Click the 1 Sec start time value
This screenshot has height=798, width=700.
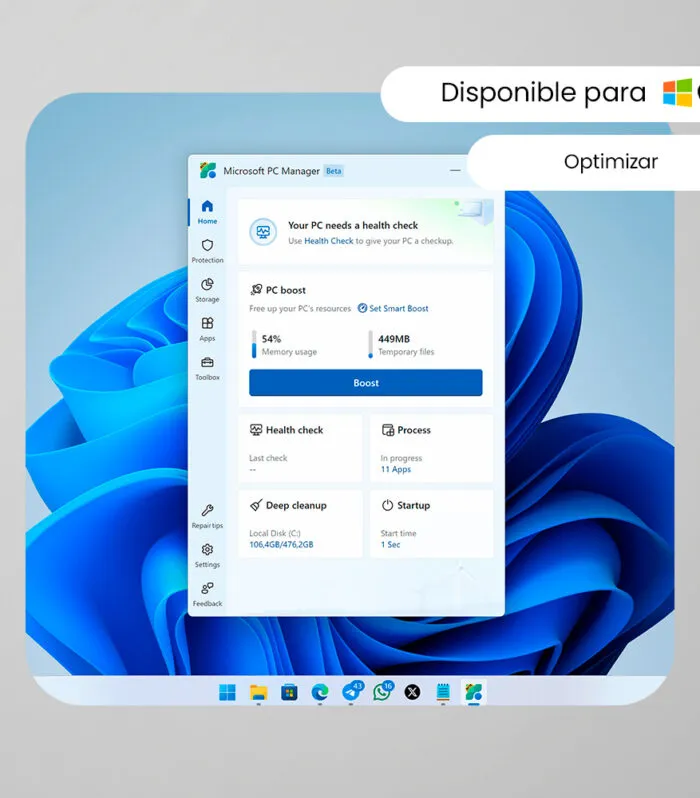coord(390,545)
